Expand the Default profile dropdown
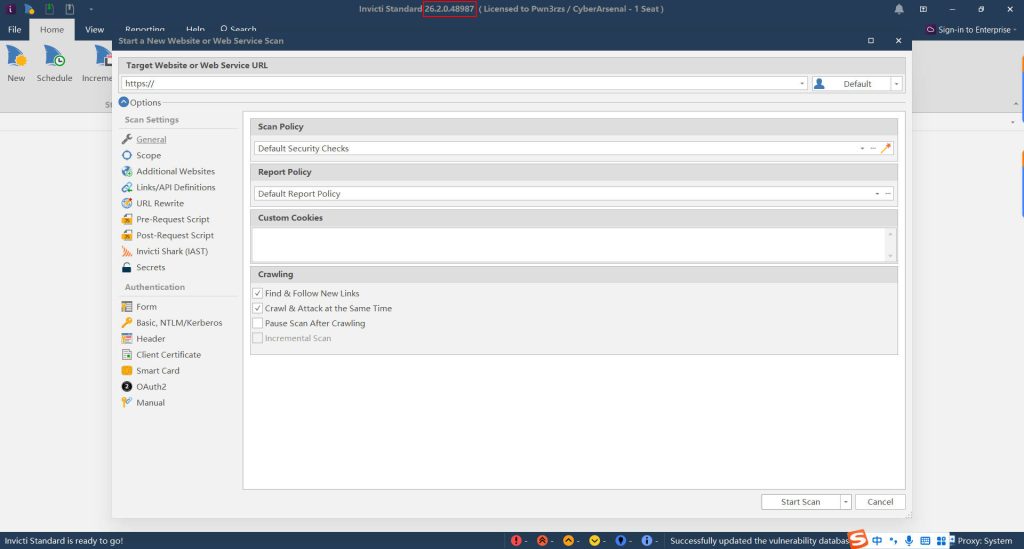 896,84
